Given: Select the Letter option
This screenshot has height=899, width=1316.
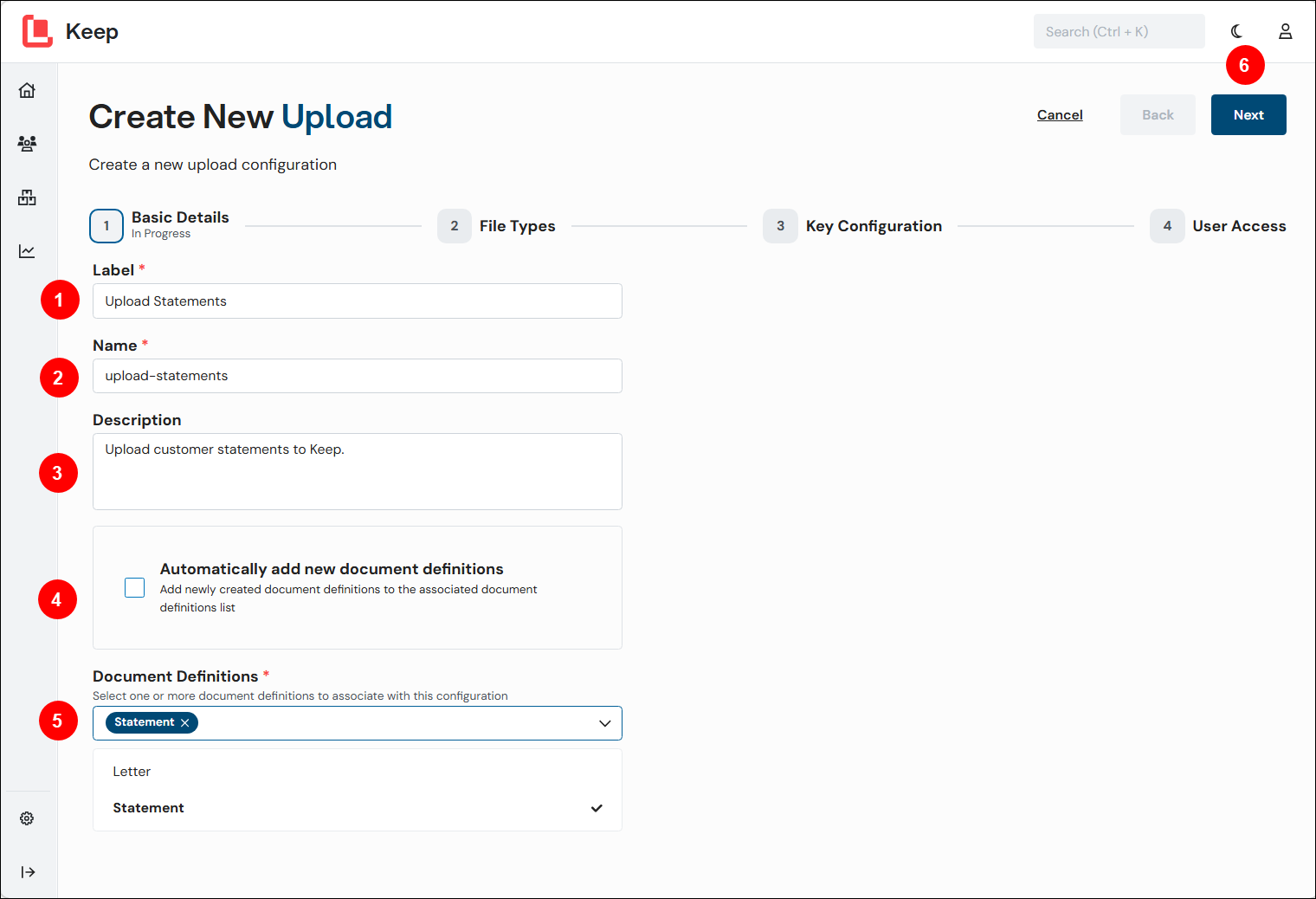Looking at the screenshot, I should pos(358,772).
